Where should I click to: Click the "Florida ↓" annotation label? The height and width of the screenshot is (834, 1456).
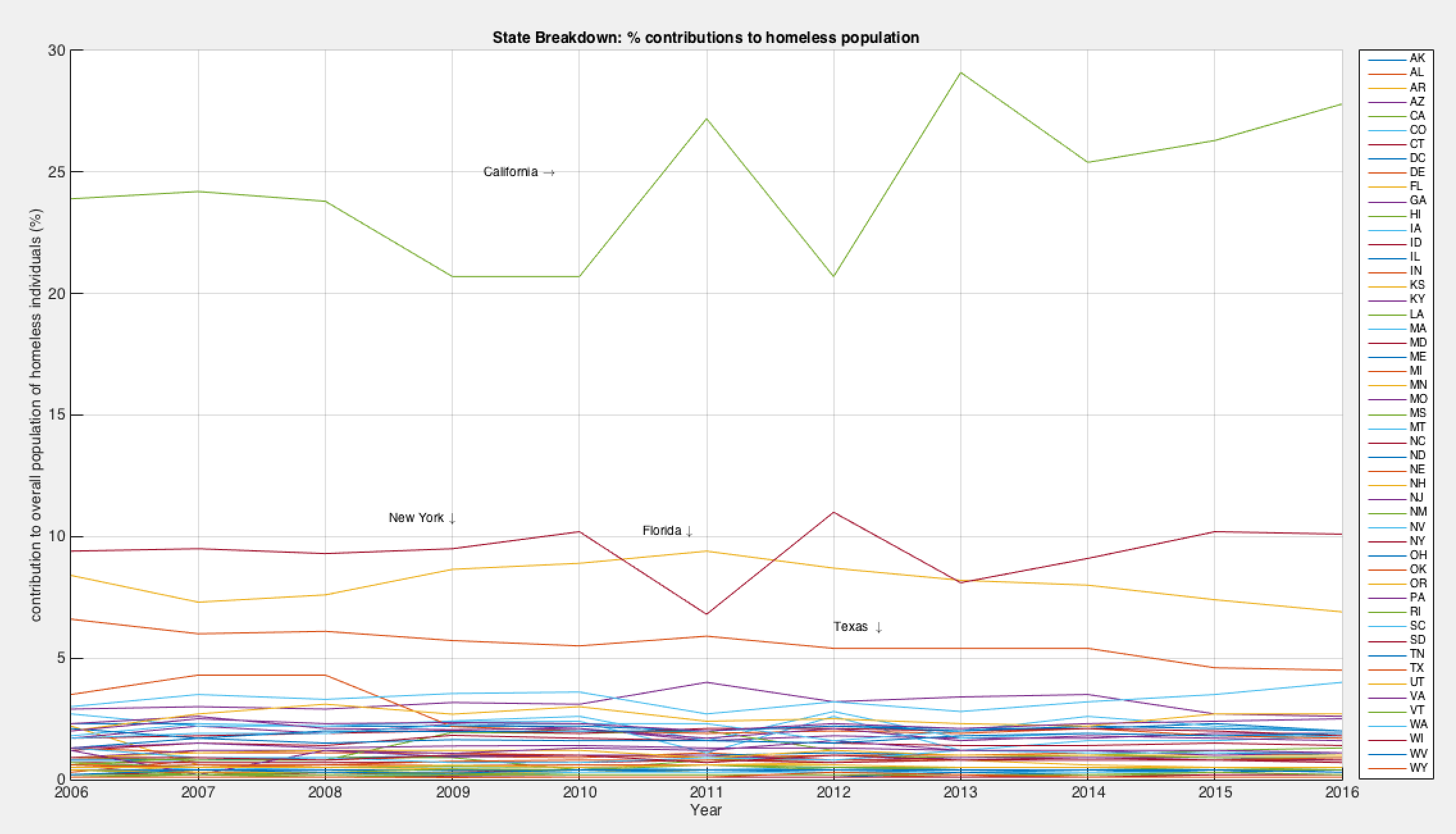pos(667,530)
